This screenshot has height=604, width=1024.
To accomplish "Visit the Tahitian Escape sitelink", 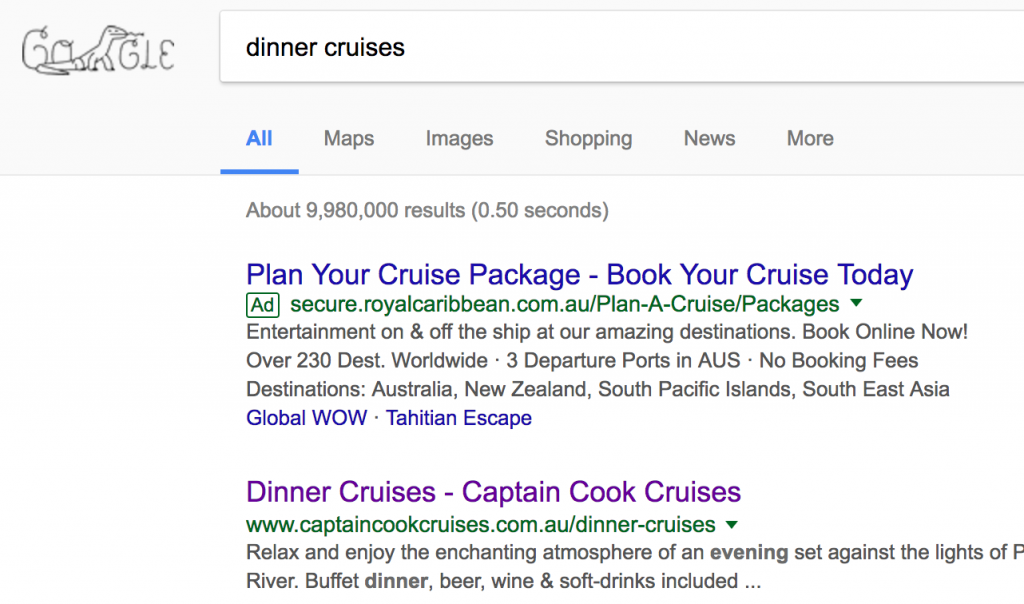I will pyautogui.click(x=459, y=418).
